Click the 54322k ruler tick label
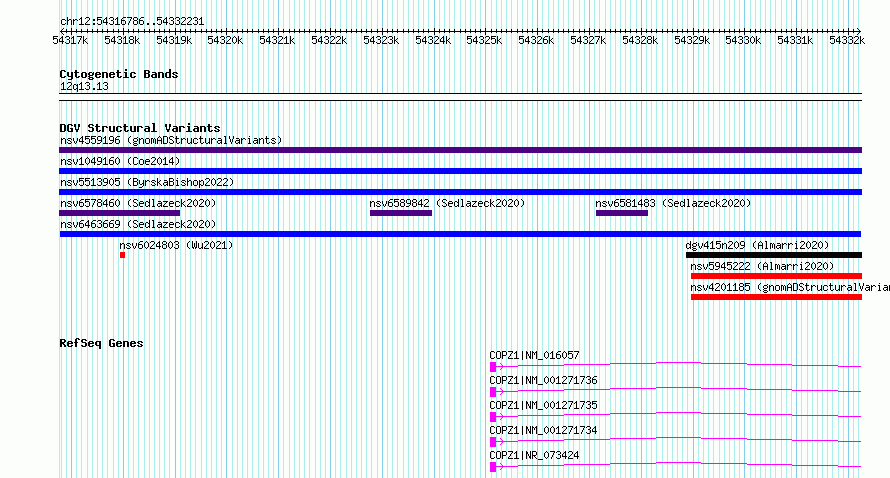Viewport: 890px width, 478px height. 329,40
